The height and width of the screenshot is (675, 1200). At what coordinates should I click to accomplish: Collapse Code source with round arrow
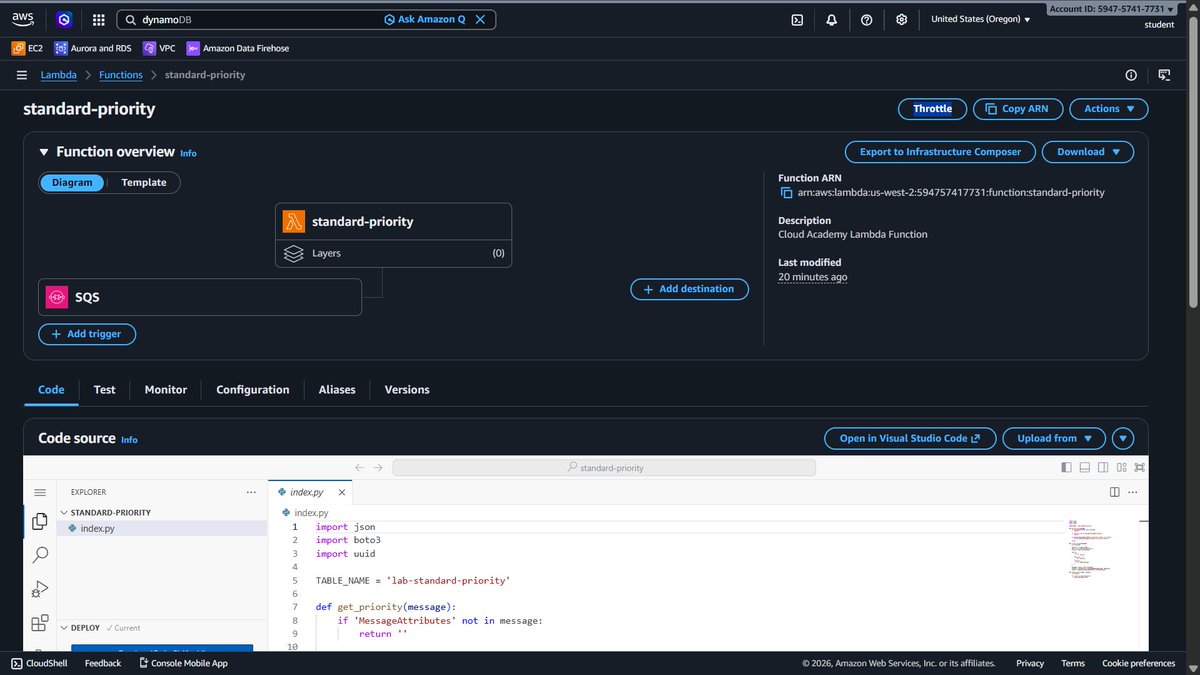click(x=1123, y=438)
